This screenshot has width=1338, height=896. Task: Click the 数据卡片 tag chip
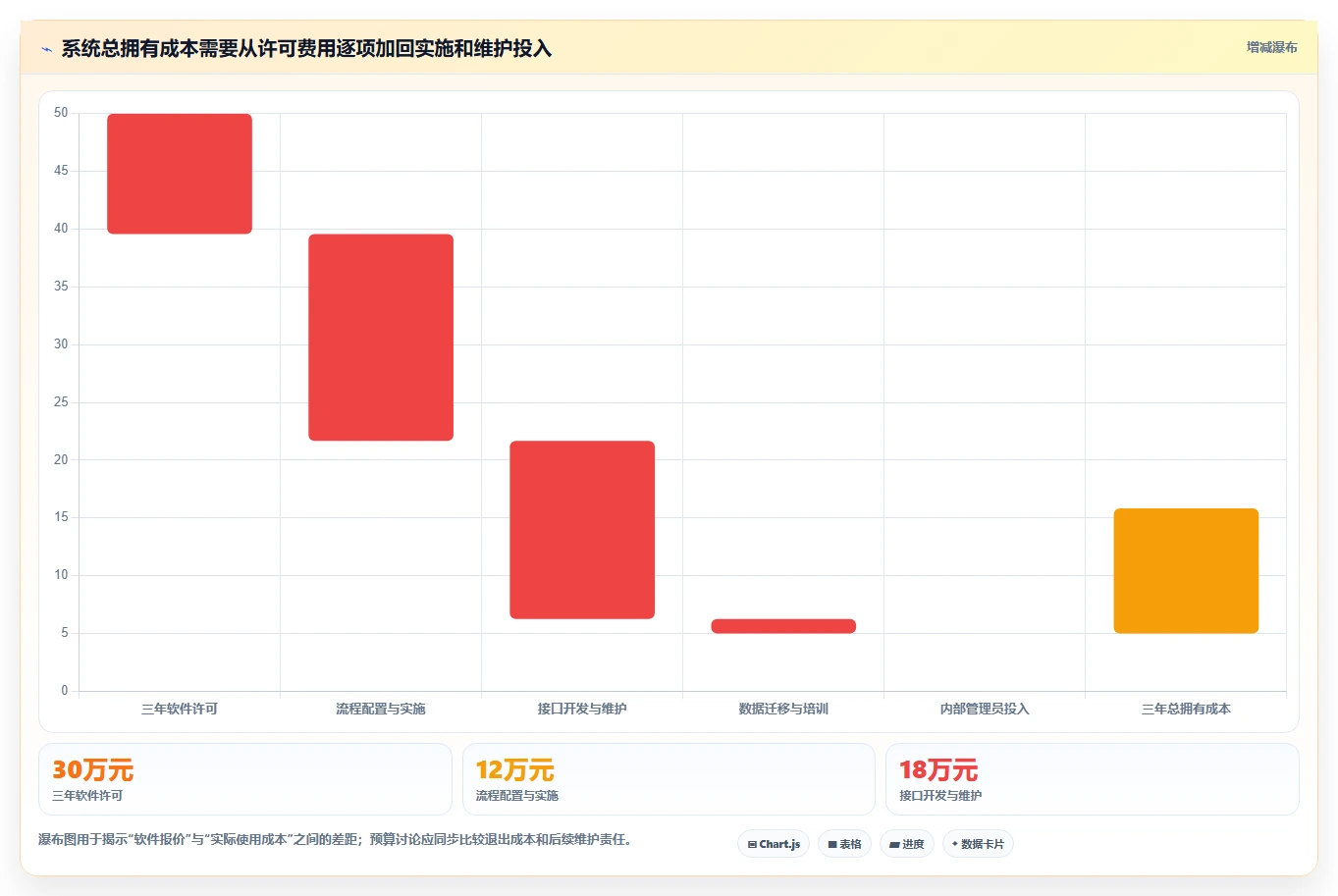978,844
